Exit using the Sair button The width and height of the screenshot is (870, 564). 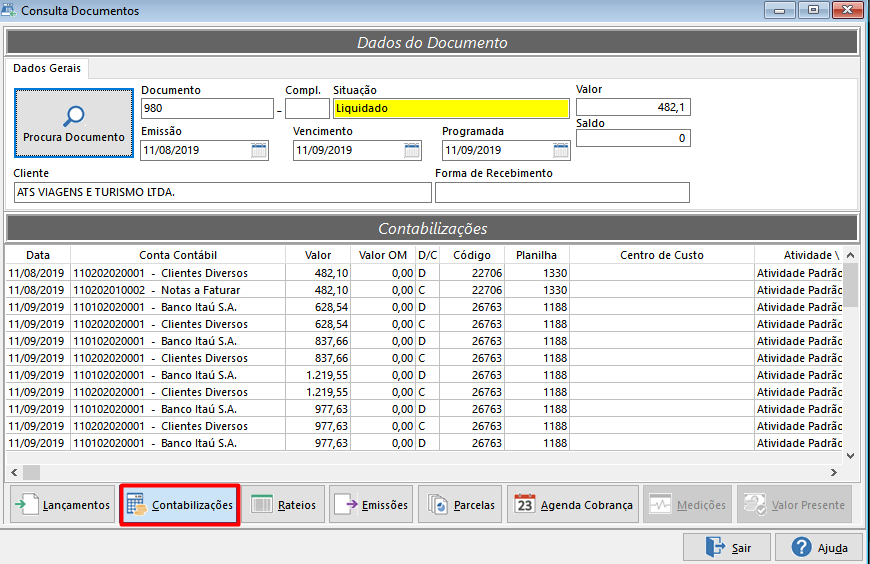point(727,548)
